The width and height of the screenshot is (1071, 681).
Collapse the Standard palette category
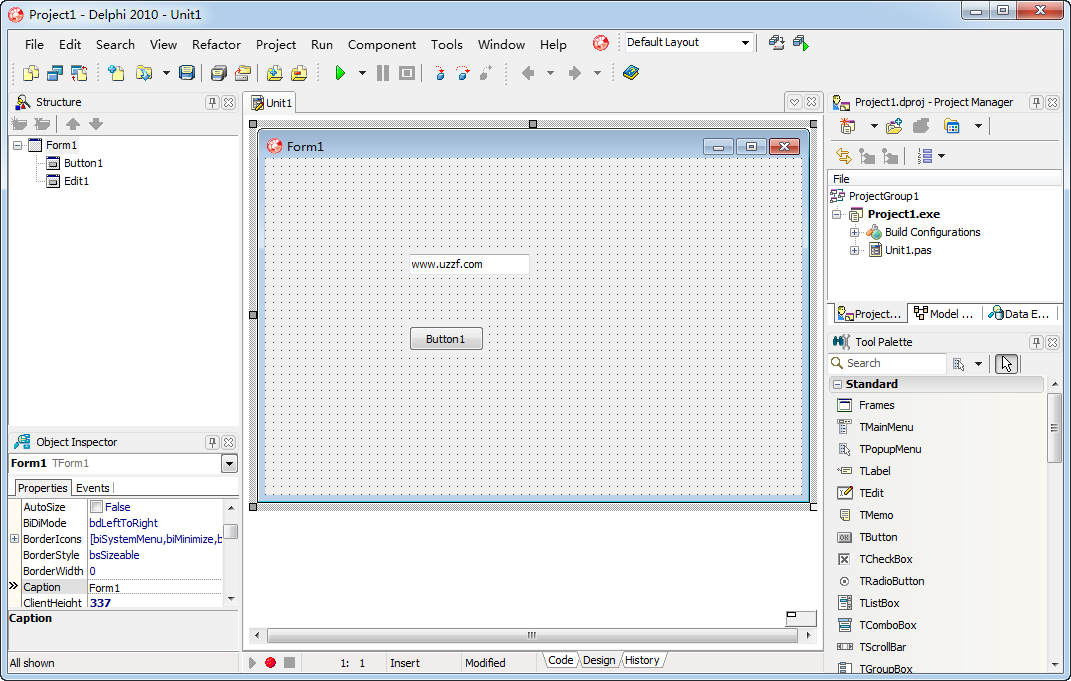coord(838,385)
